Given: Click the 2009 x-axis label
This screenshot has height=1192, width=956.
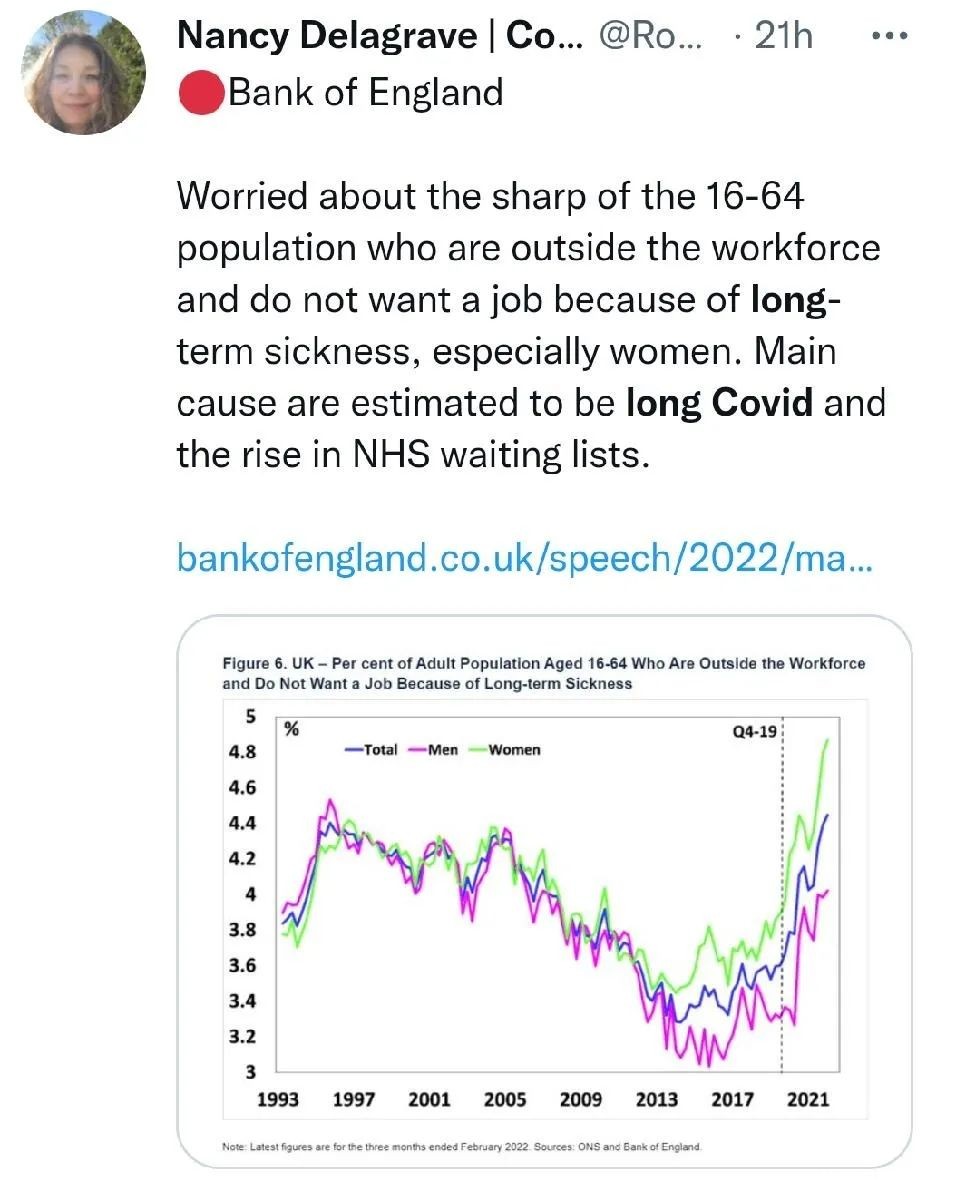Looking at the screenshot, I should [x=581, y=1099].
